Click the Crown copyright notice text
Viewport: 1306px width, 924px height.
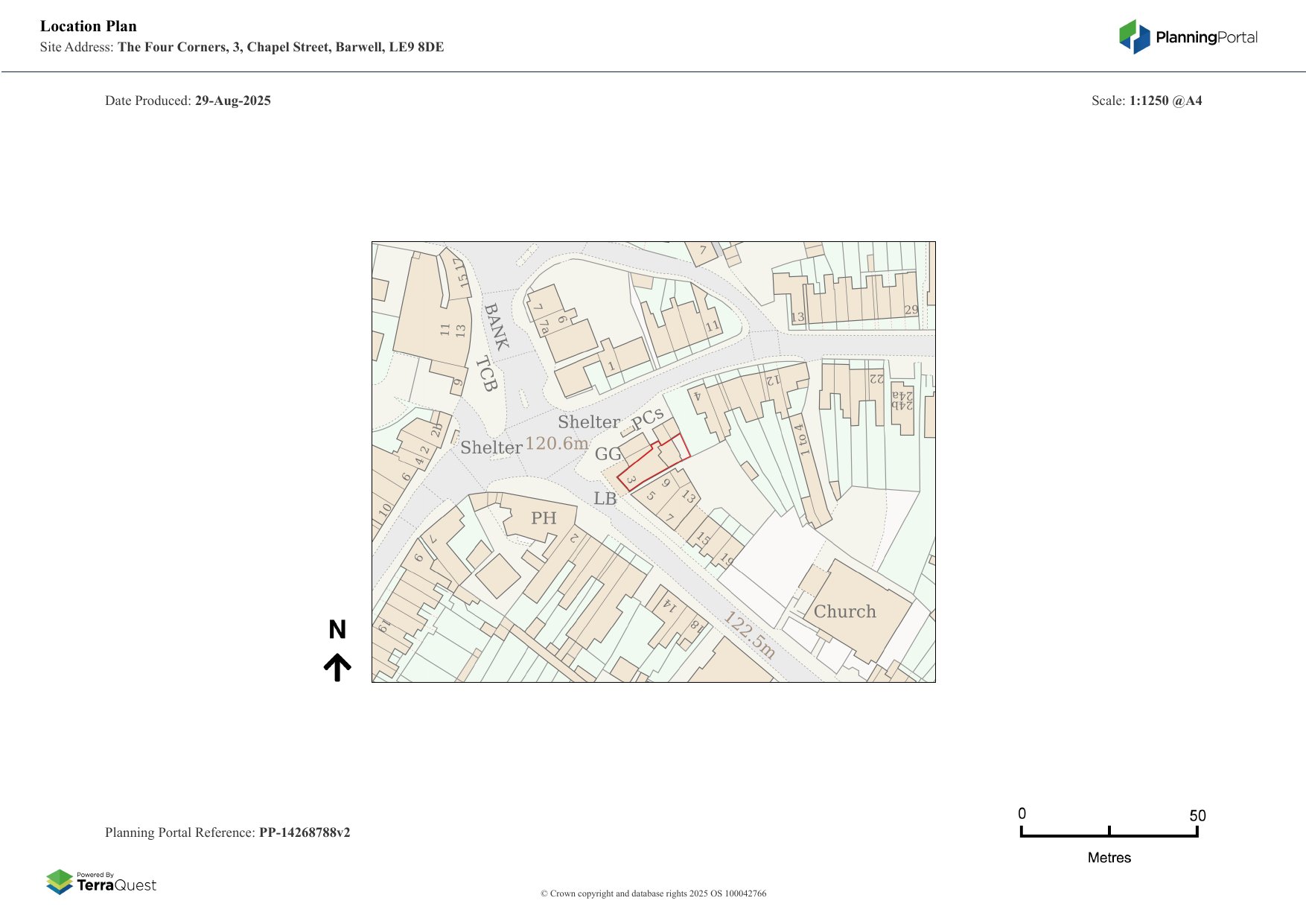653,893
